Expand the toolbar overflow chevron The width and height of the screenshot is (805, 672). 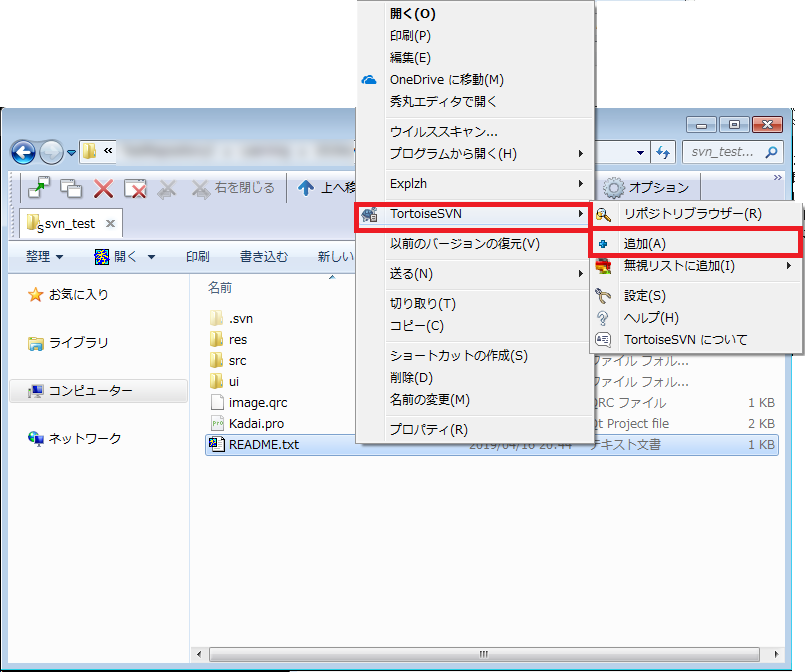(x=777, y=177)
